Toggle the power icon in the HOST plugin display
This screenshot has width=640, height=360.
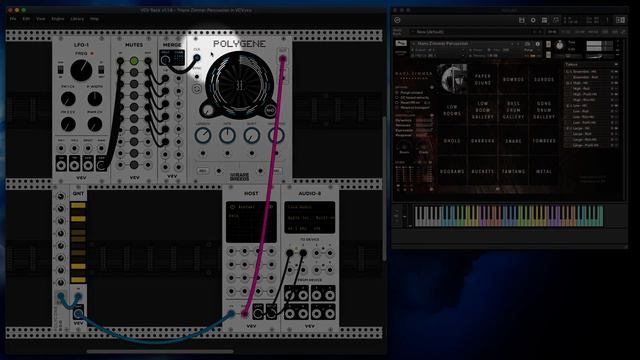tap(232, 207)
